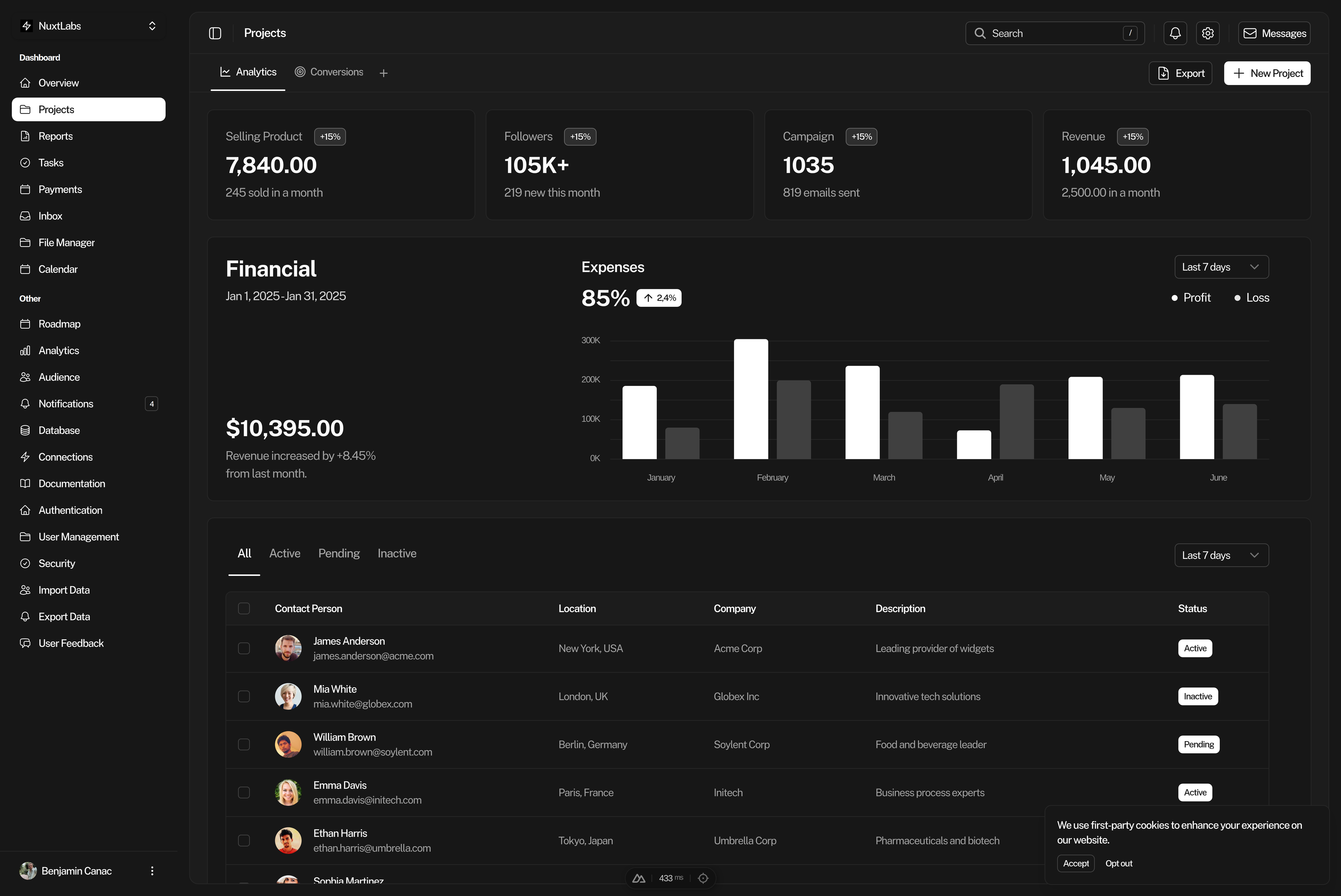Toggle the Loss series in the chart legend
Screen dimensions: 1341x896
coord(1251,297)
